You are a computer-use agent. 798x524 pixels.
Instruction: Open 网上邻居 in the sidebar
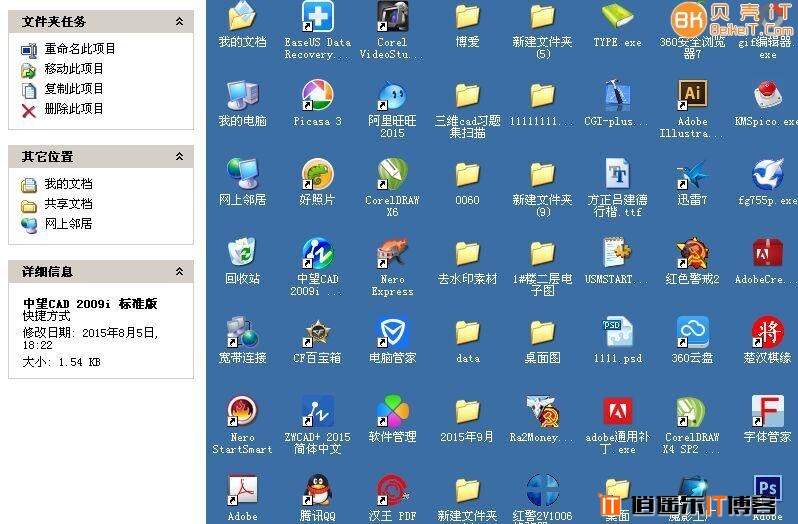pyautogui.click(x=68, y=223)
